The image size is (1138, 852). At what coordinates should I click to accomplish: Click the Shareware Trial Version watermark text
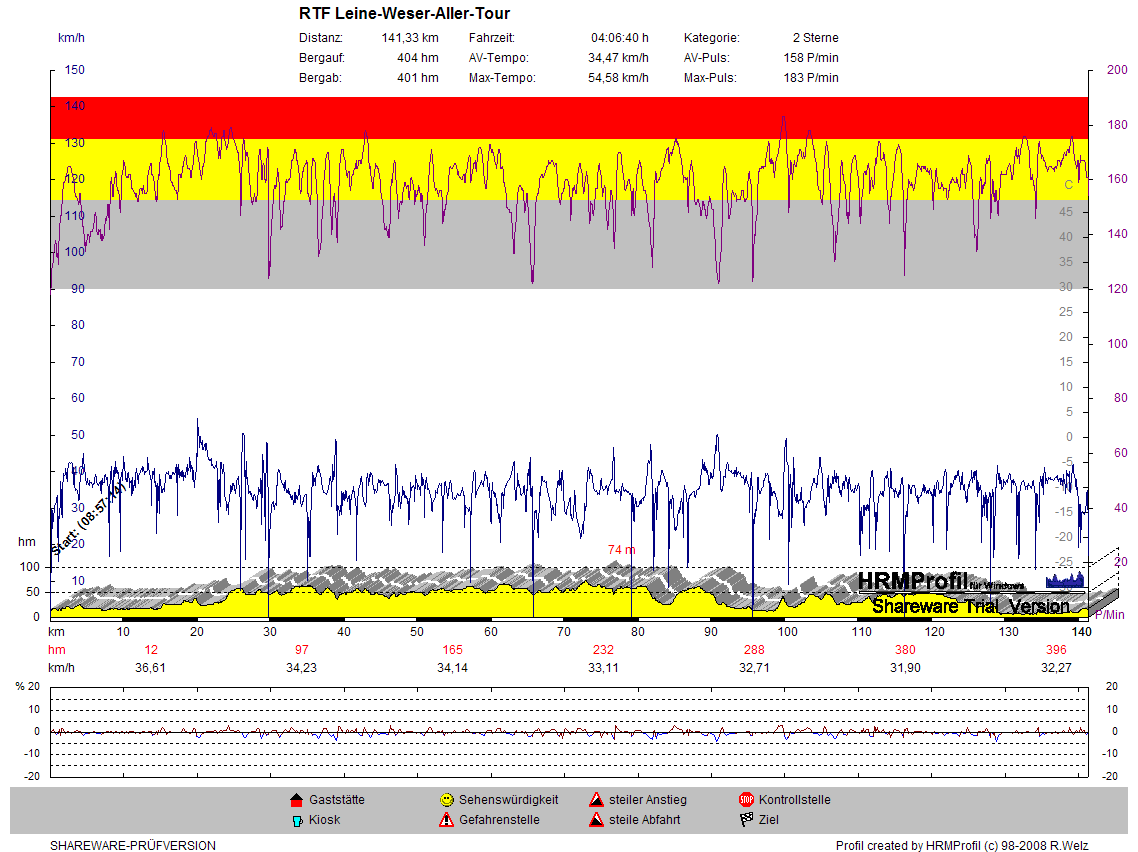click(x=970, y=606)
